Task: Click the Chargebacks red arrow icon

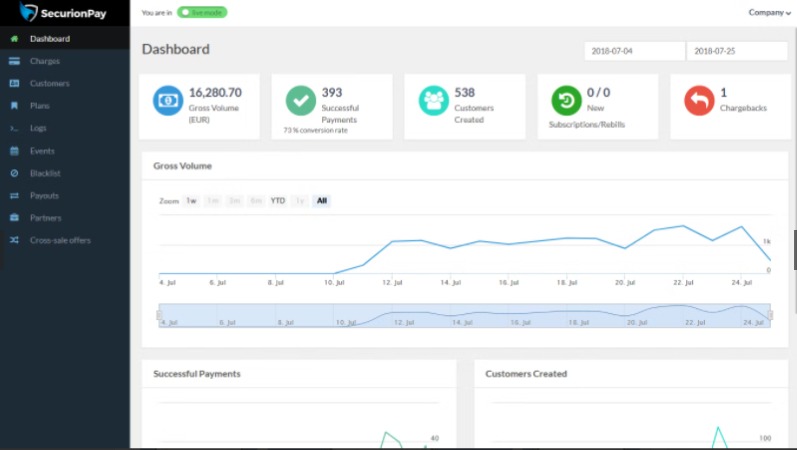Action: tap(699, 101)
